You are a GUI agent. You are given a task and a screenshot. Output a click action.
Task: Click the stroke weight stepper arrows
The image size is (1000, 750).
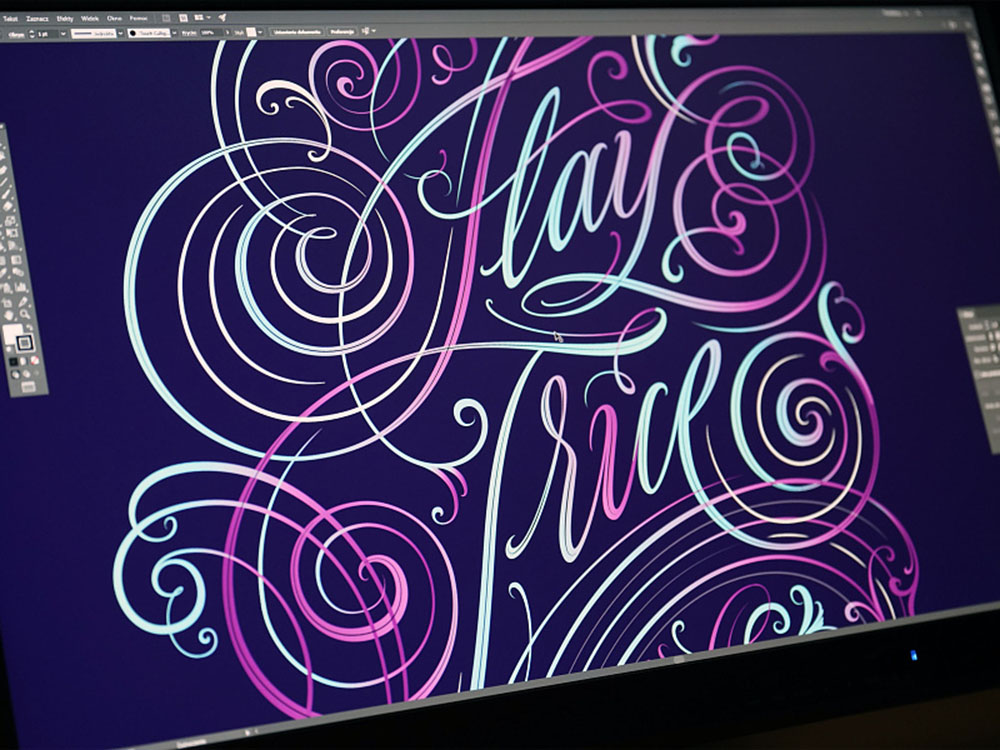point(32,34)
